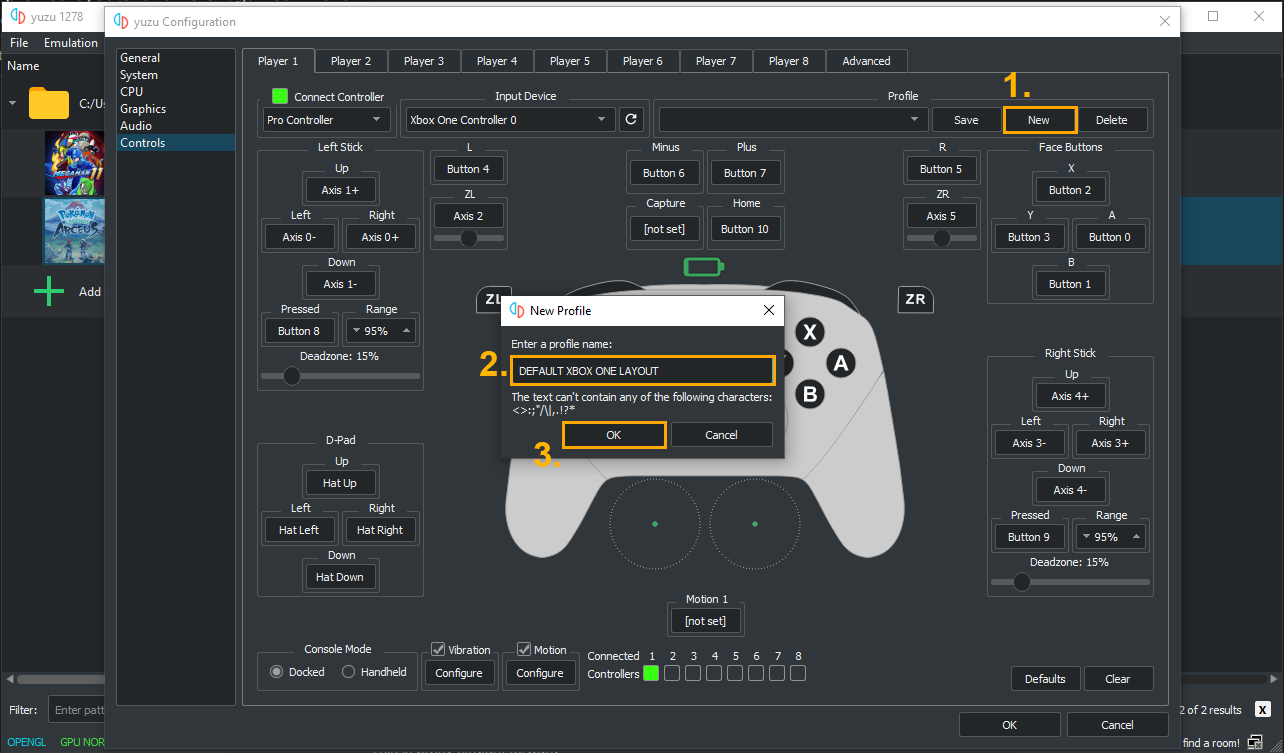Click the Clear button

pyautogui.click(x=1118, y=679)
